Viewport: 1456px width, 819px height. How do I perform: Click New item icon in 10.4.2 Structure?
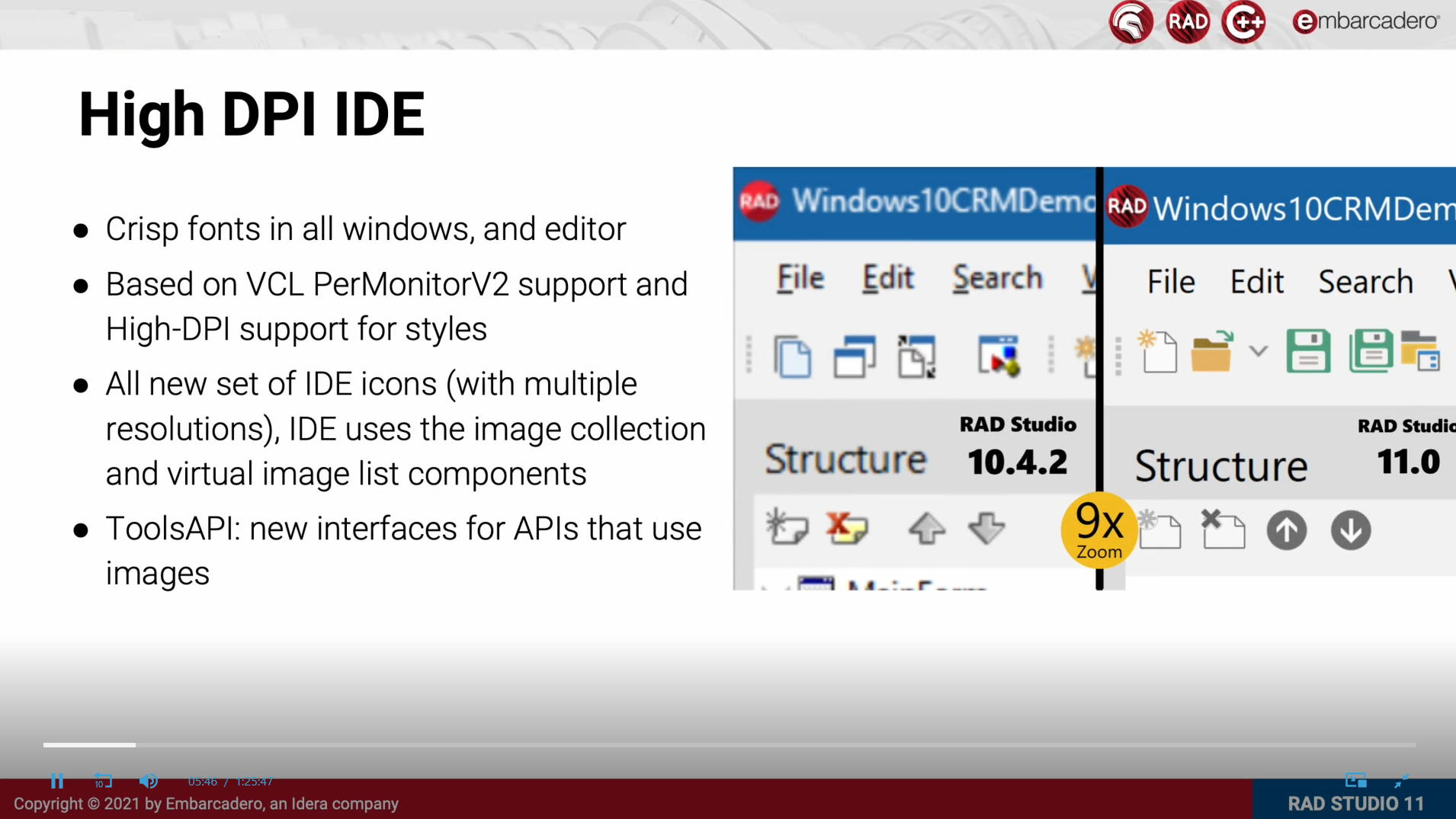click(787, 526)
